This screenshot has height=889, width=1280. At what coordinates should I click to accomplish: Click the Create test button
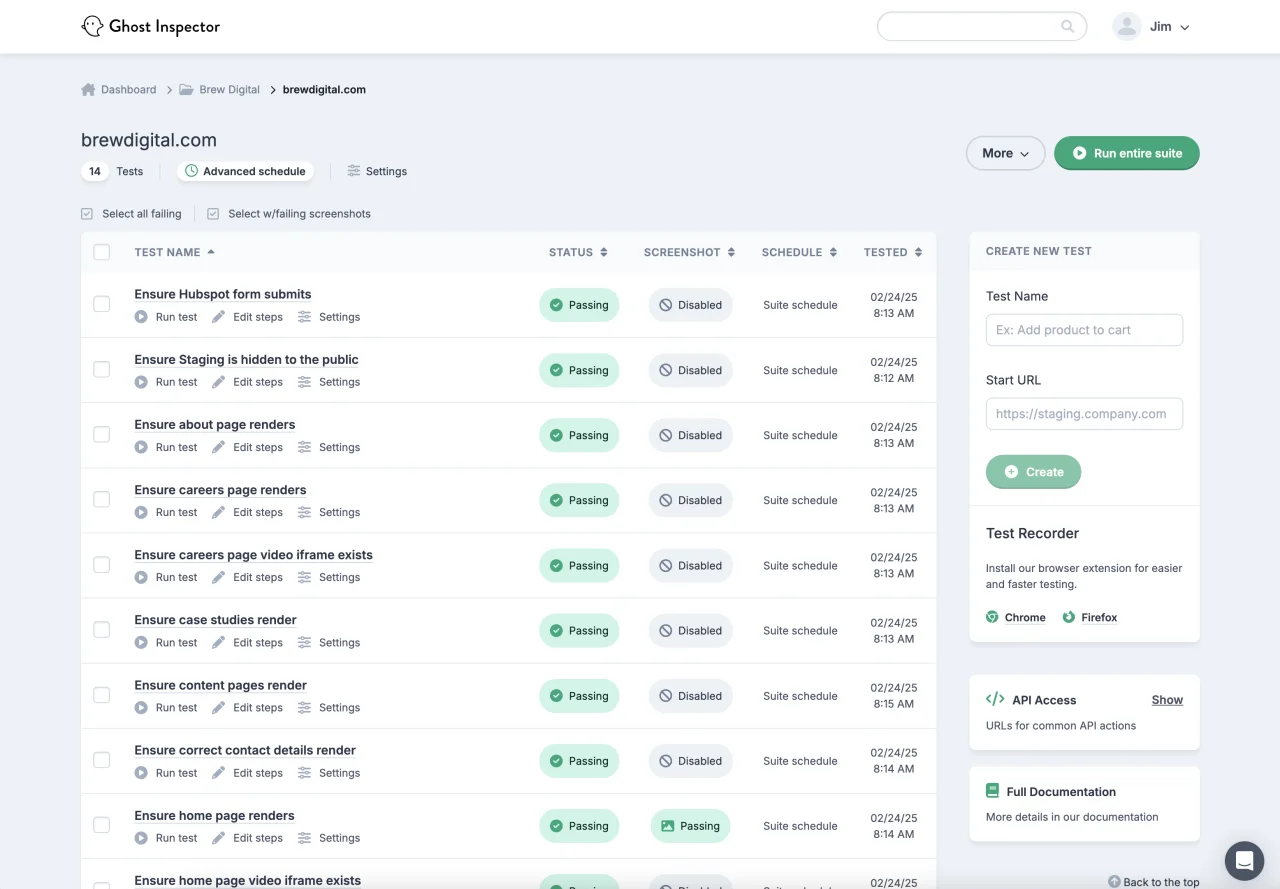tap(1033, 471)
